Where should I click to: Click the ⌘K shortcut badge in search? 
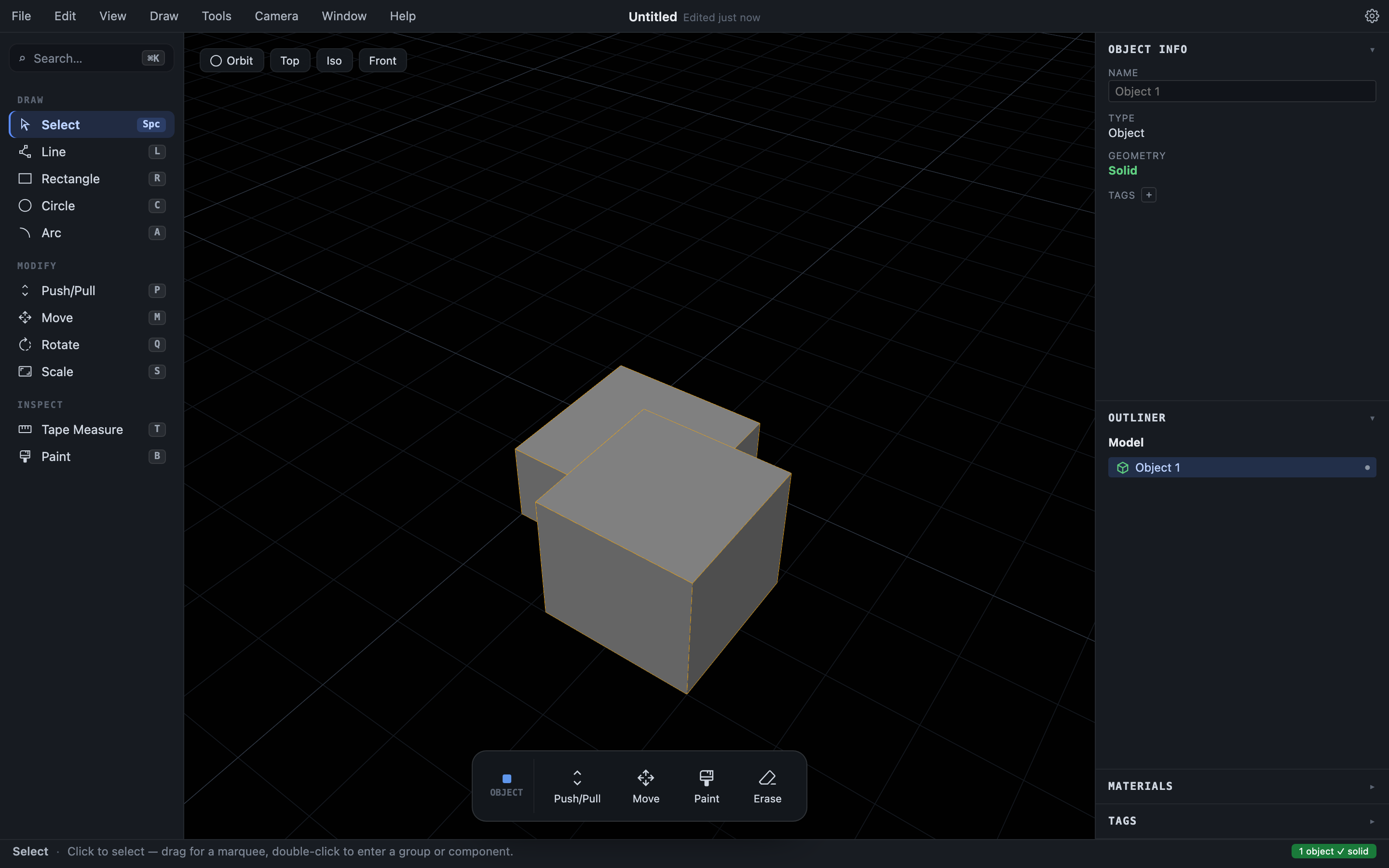click(x=153, y=58)
